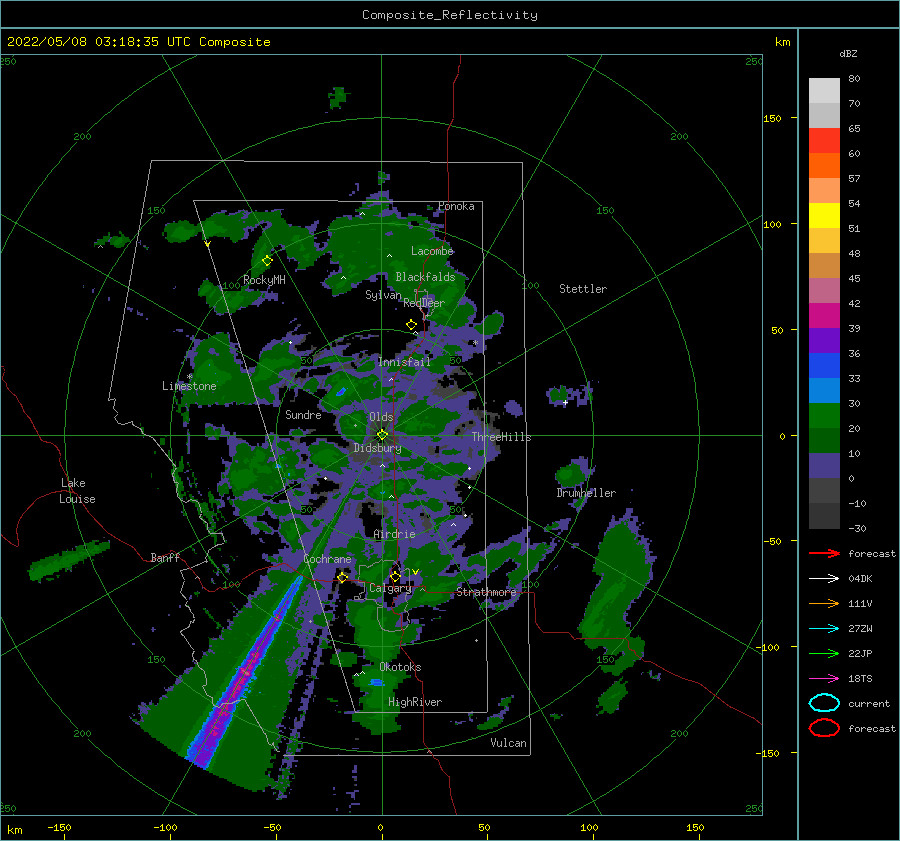Click the Blackfalds town label
This screenshot has width=900, height=841.
click(x=425, y=277)
